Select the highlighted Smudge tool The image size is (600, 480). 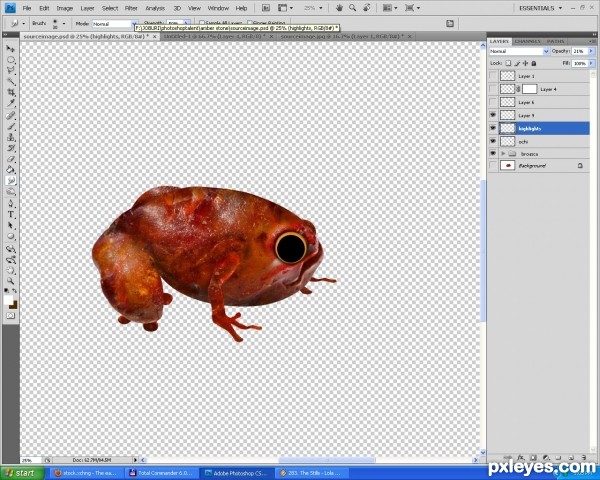pyautogui.click(x=11, y=180)
